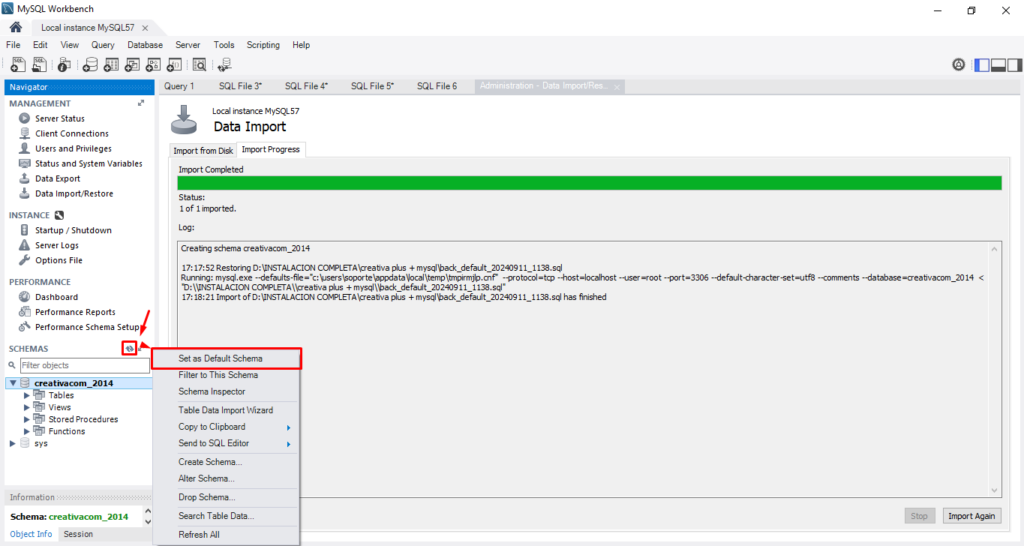Switch to the SQL File 5* tab

pyautogui.click(x=372, y=86)
